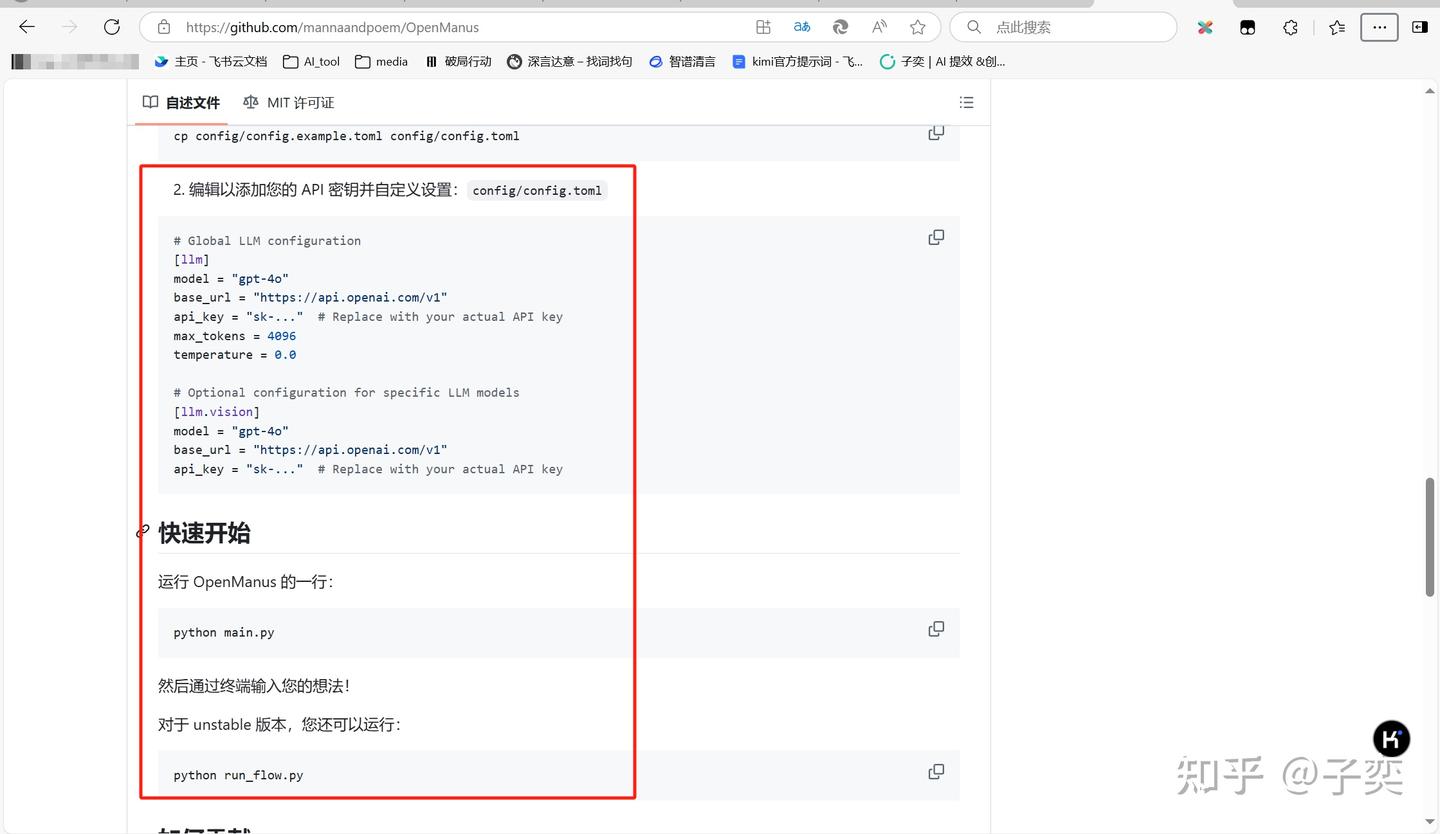This screenshot has height=834, width=1440.
Task: Open the Copilot icon in the toolbar
Action: [x=840, y=27]
